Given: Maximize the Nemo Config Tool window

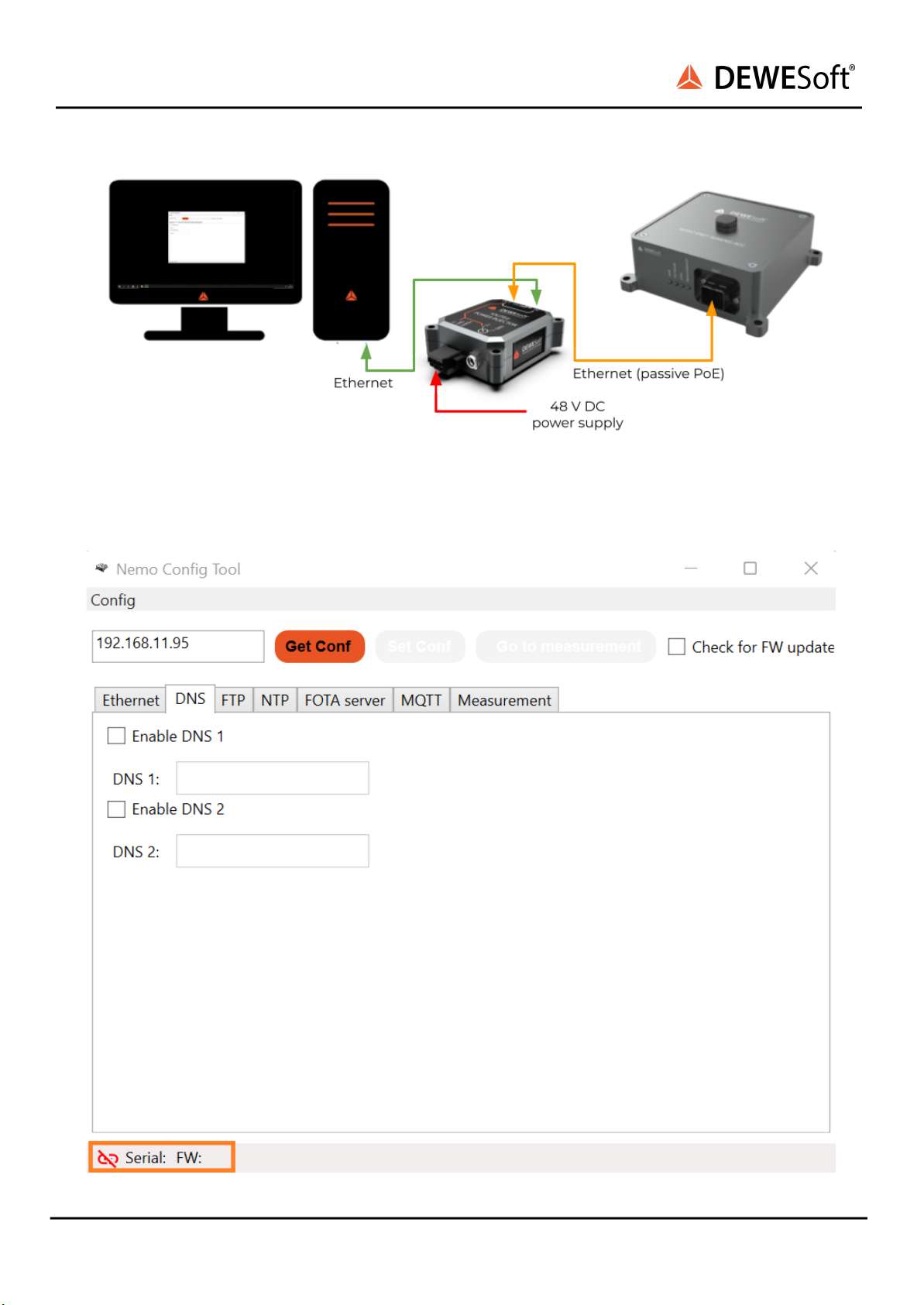Looking at the screenshot, I should pyautogui.click(x=750, y=568).
